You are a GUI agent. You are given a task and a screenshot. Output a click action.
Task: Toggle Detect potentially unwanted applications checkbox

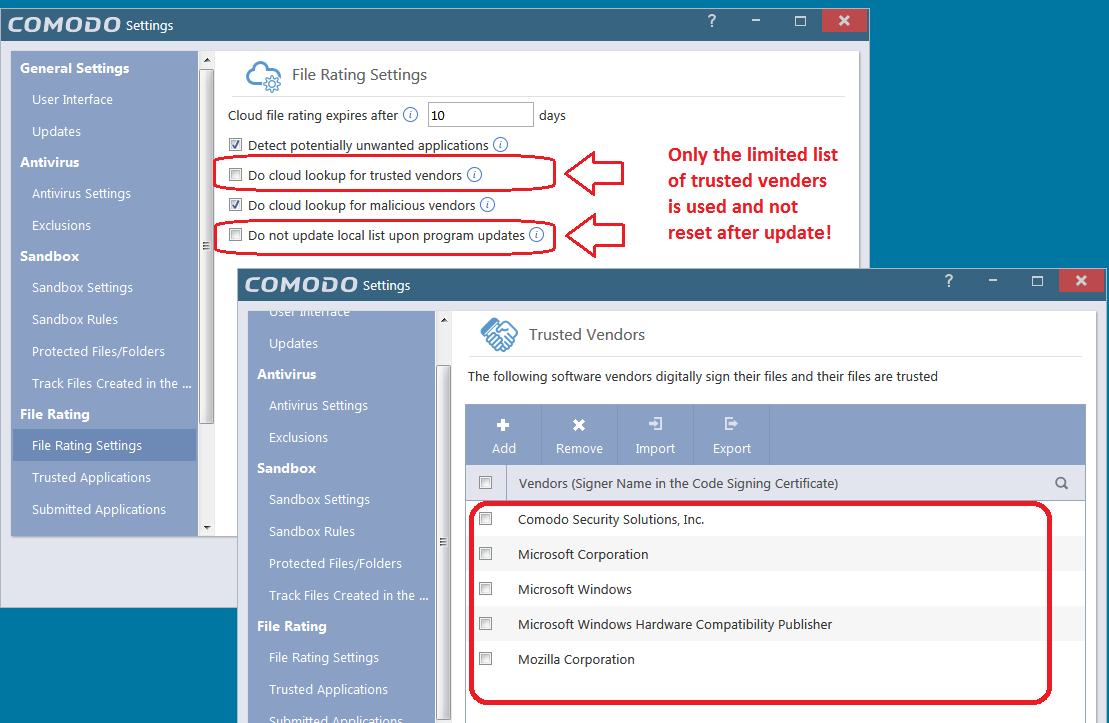coord(236,144)
